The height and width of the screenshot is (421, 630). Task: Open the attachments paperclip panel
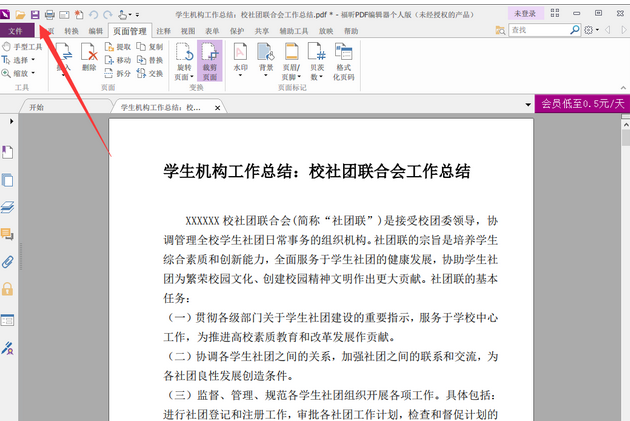[7, 262]
